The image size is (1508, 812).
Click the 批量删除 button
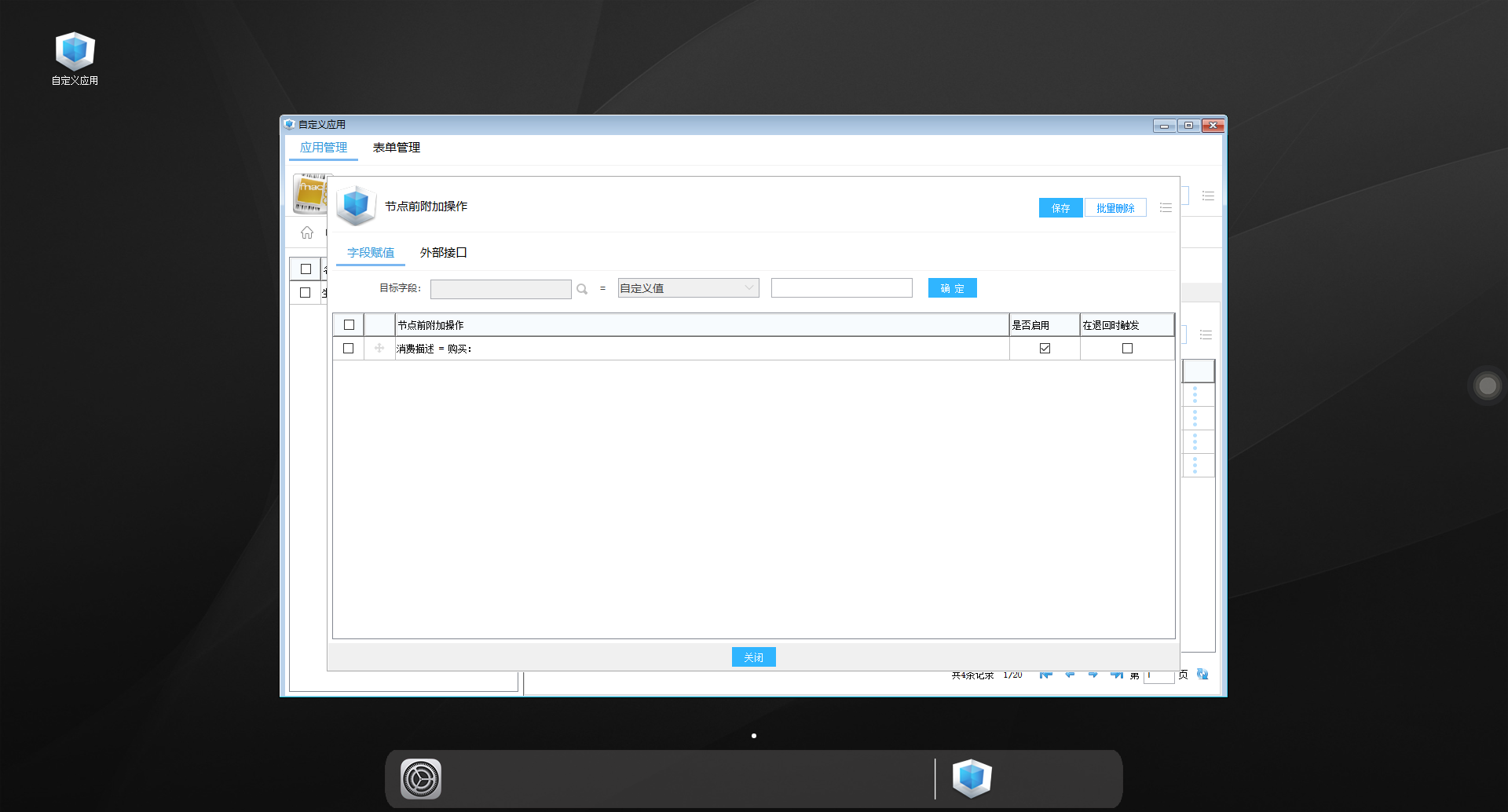click(1115, 208)
